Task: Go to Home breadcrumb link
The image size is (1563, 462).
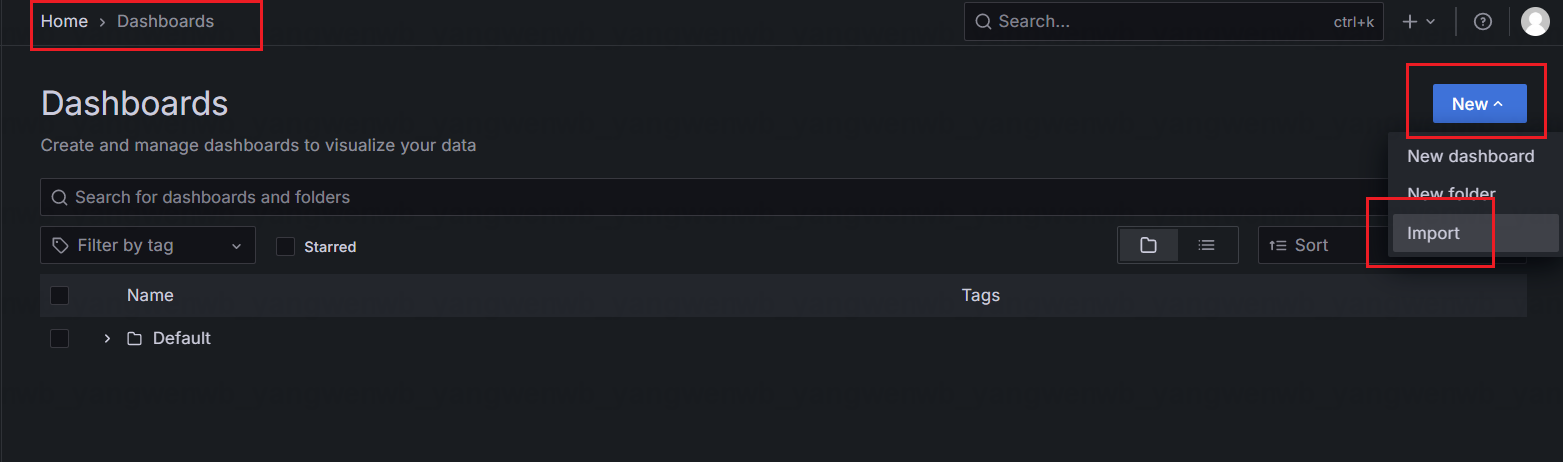Action: (64, 21)
